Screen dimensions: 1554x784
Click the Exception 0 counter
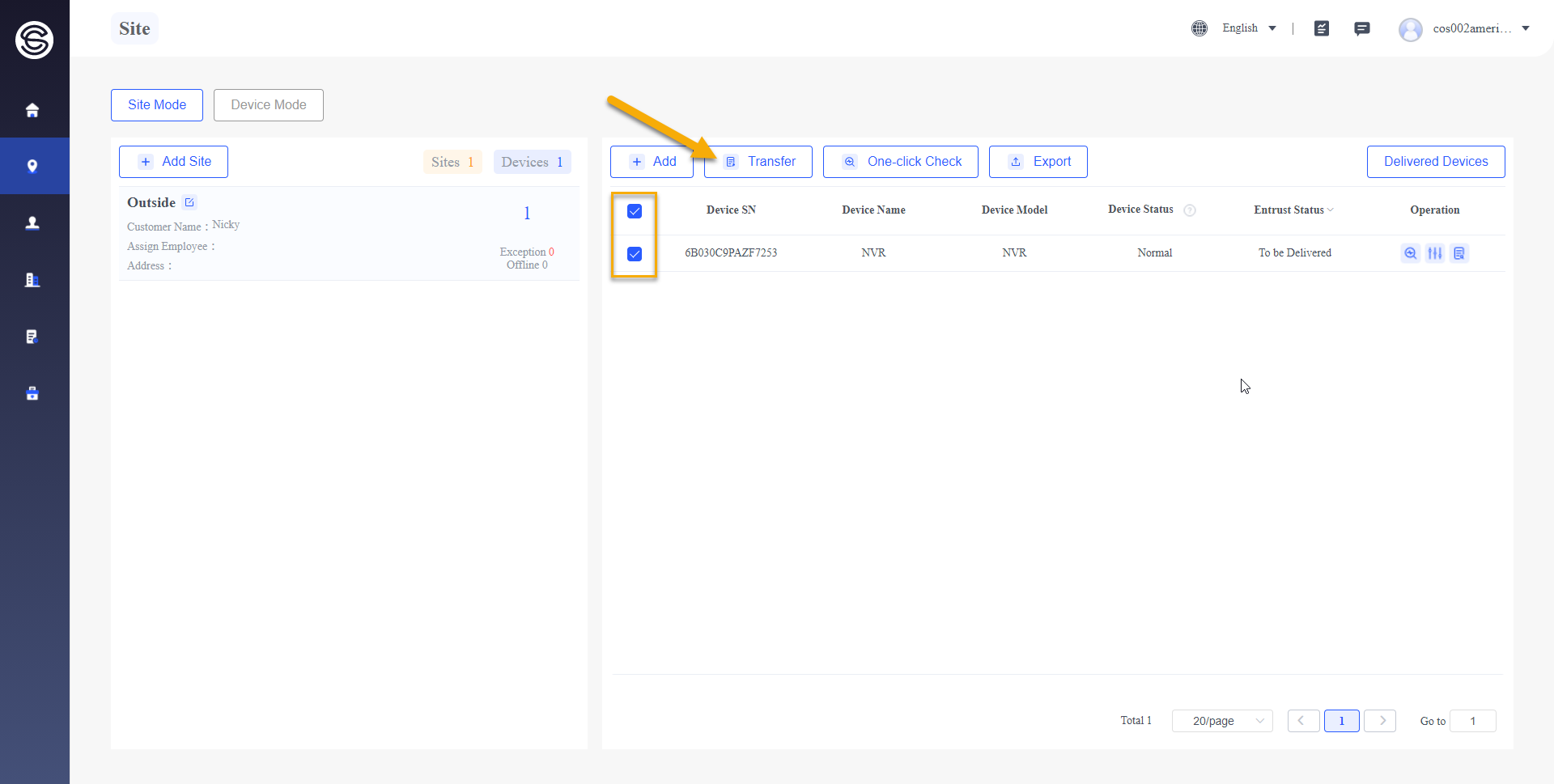tap(527, 252)
